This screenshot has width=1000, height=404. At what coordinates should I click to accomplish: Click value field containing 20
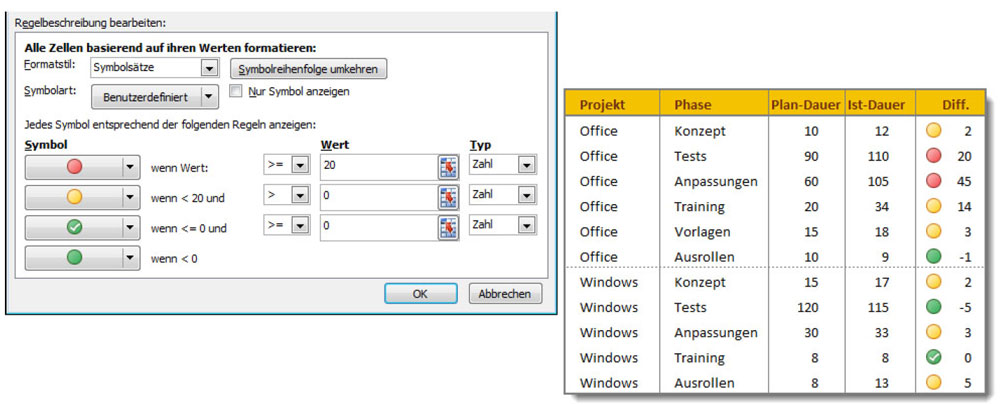pos(377,167)
